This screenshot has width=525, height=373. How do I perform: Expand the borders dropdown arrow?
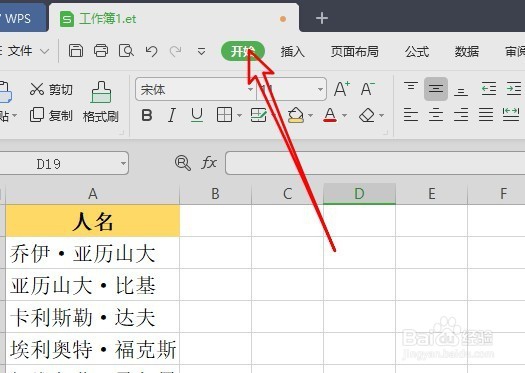point(239,116)
